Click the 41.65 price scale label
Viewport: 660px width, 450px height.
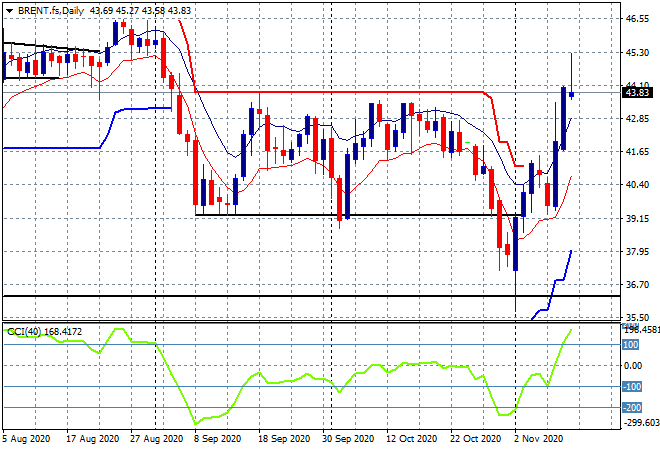(x=637, y=152)
